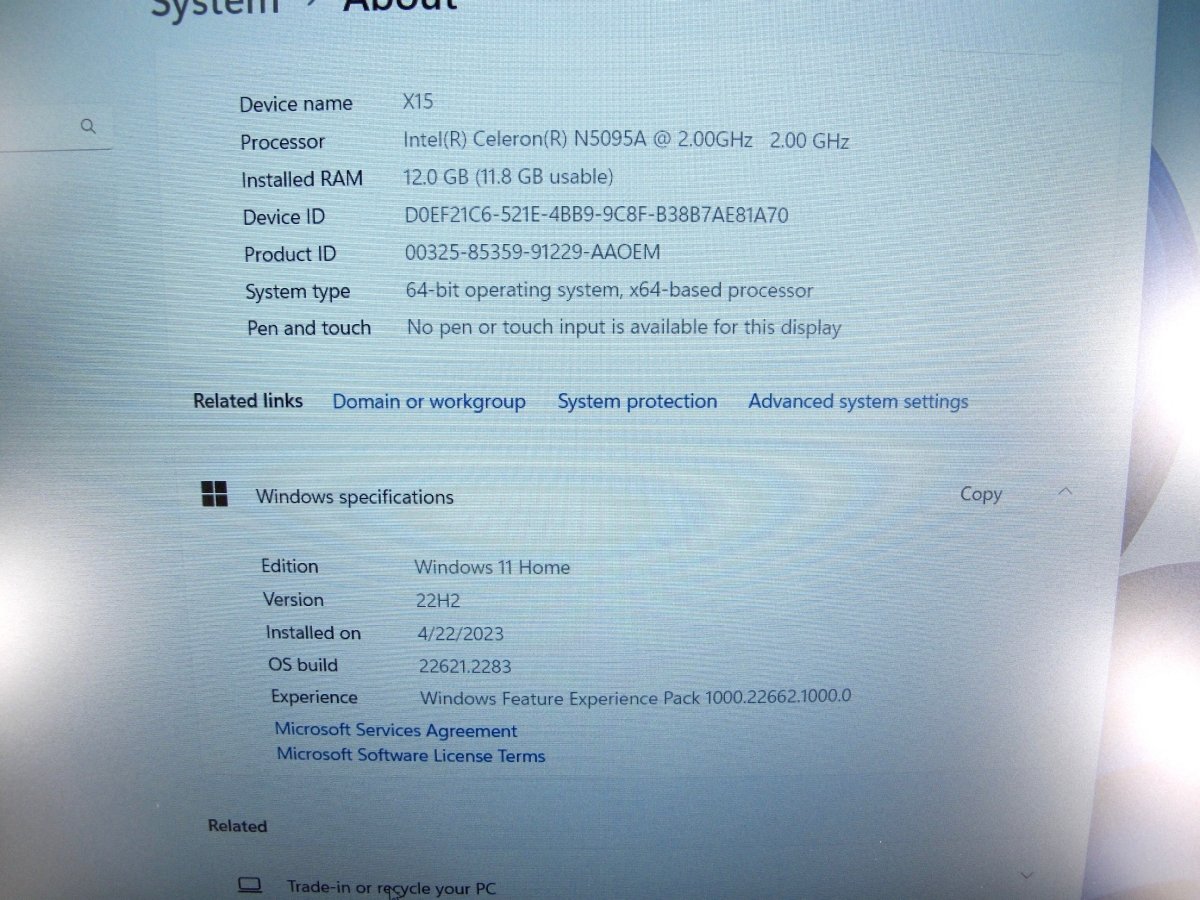1200x900 pixels.
Task: Open Microsoft Services Agreement
Action: tap(396, 730)
